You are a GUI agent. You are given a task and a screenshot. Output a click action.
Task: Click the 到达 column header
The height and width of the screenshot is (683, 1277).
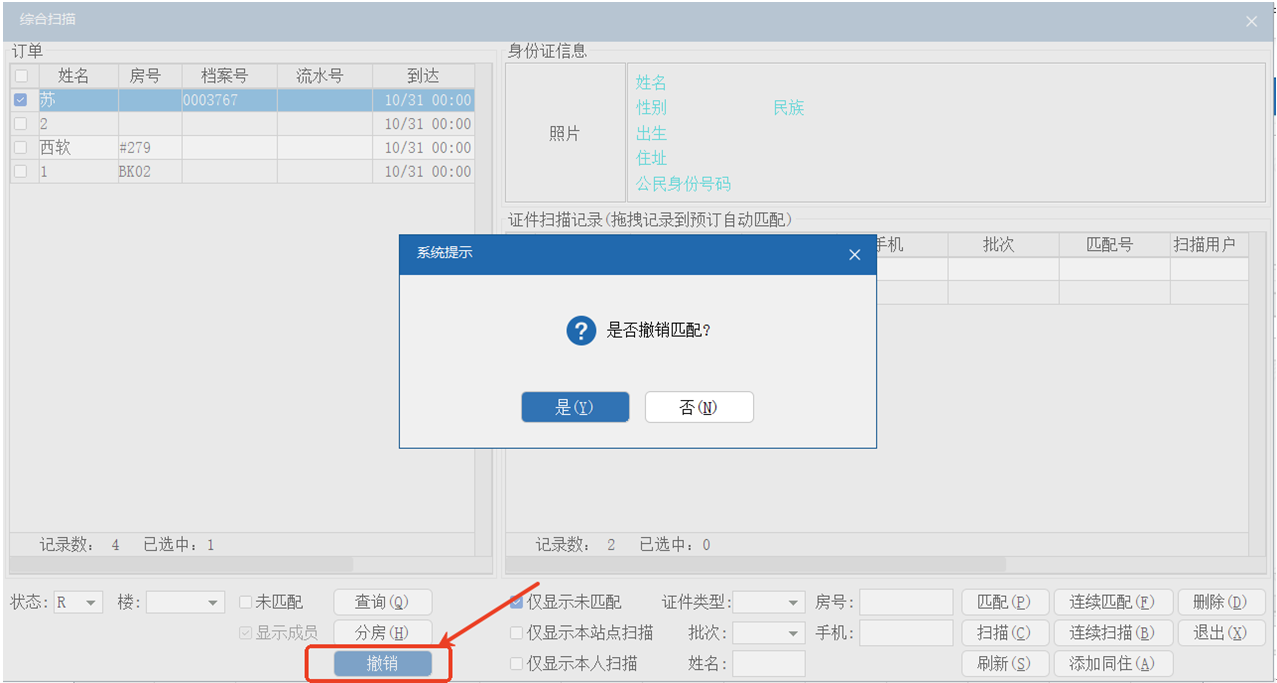(423, 76)
